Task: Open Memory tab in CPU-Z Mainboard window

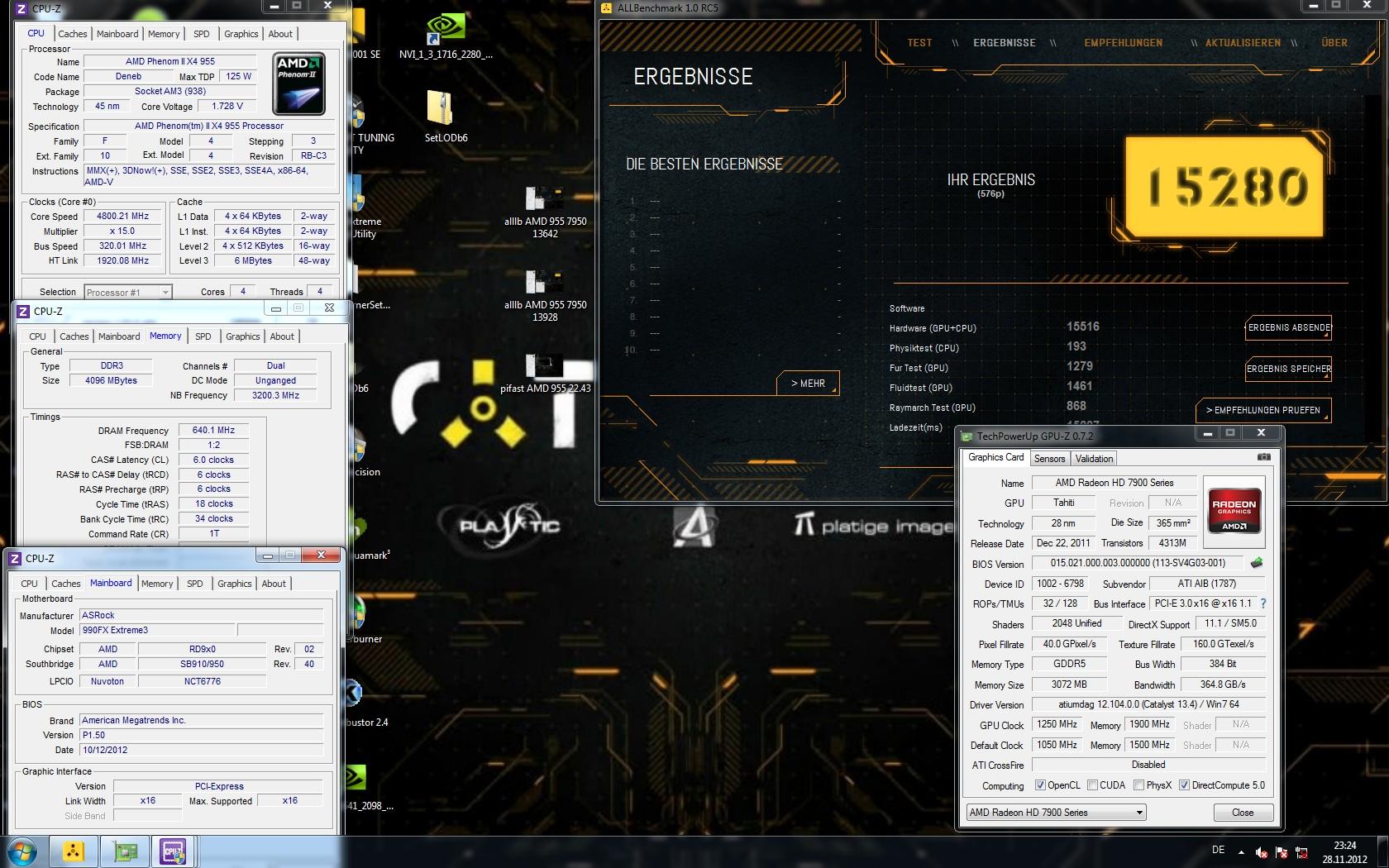Action: tap(157, 584)
